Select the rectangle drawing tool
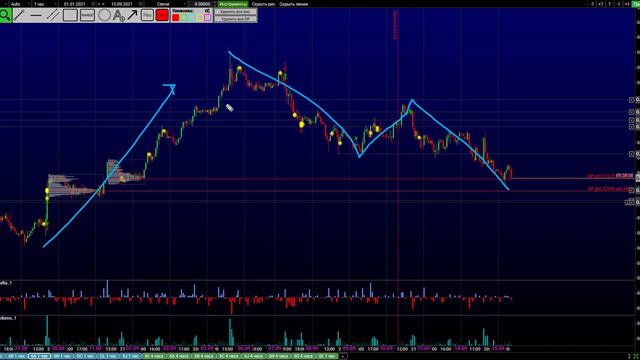Viewport: 640px width, 360px height. (x=70, y=15)
